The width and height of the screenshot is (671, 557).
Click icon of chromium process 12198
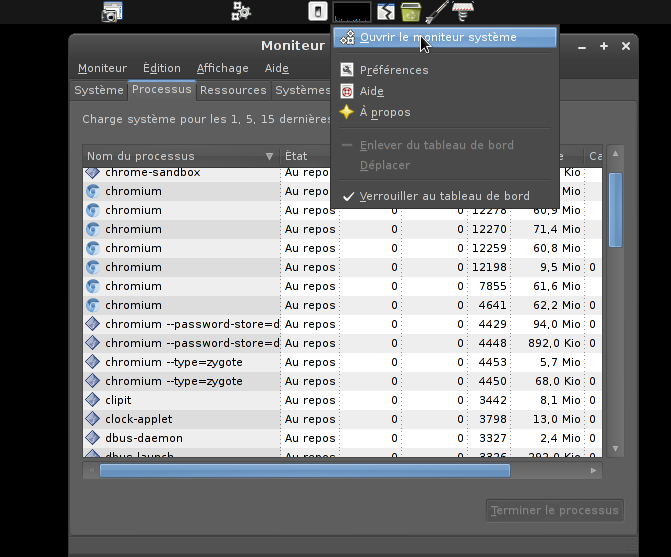coord(93,267)
